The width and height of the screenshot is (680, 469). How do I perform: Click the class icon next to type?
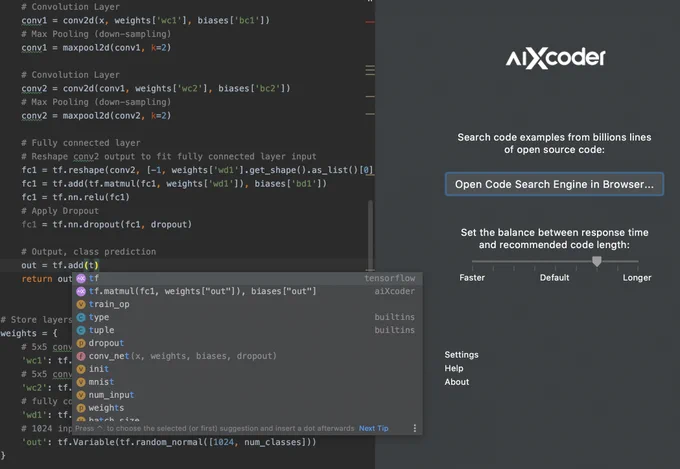click(81, 317)
